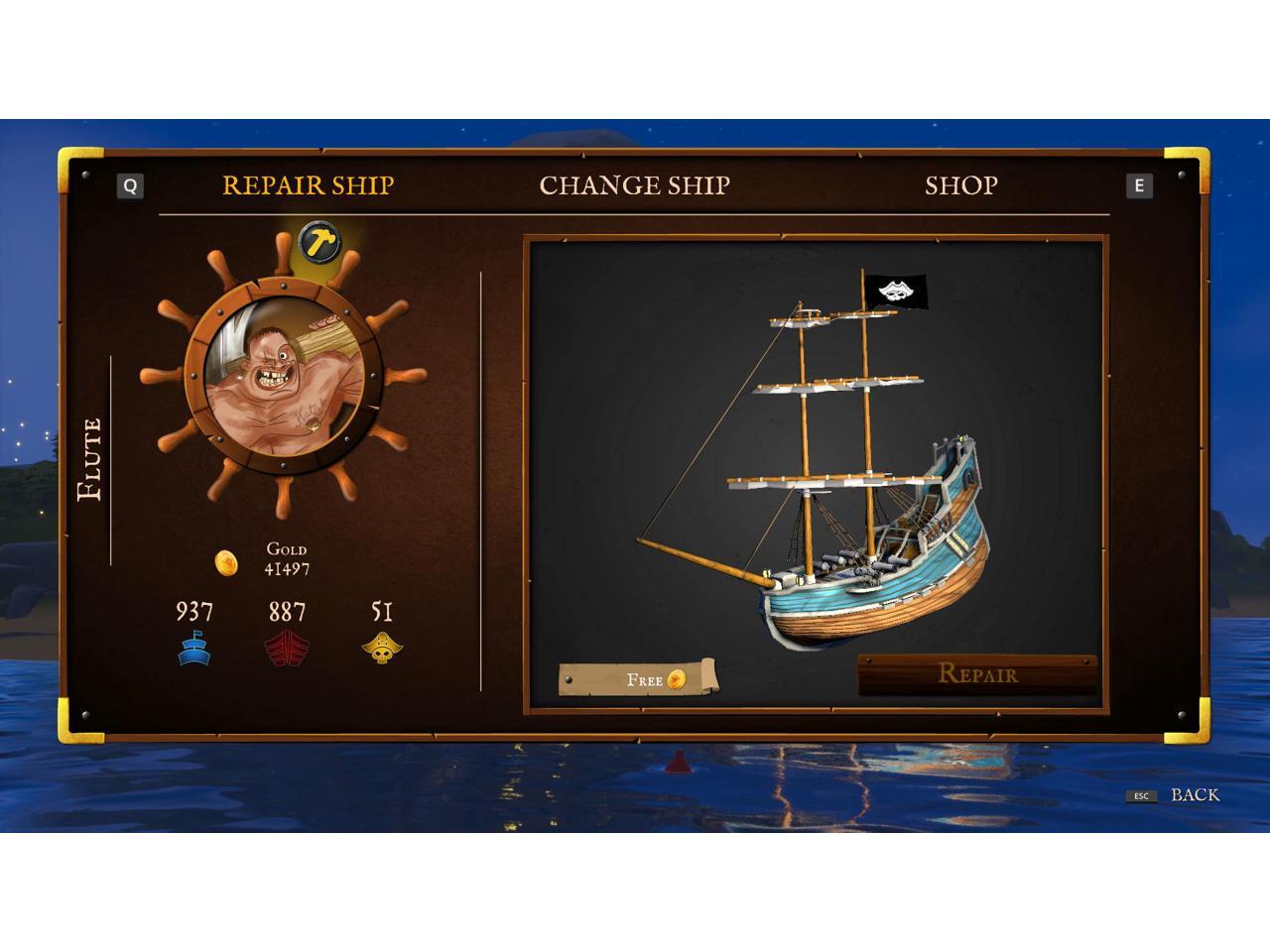Click the Q key shortcut icon

point(130,185)
